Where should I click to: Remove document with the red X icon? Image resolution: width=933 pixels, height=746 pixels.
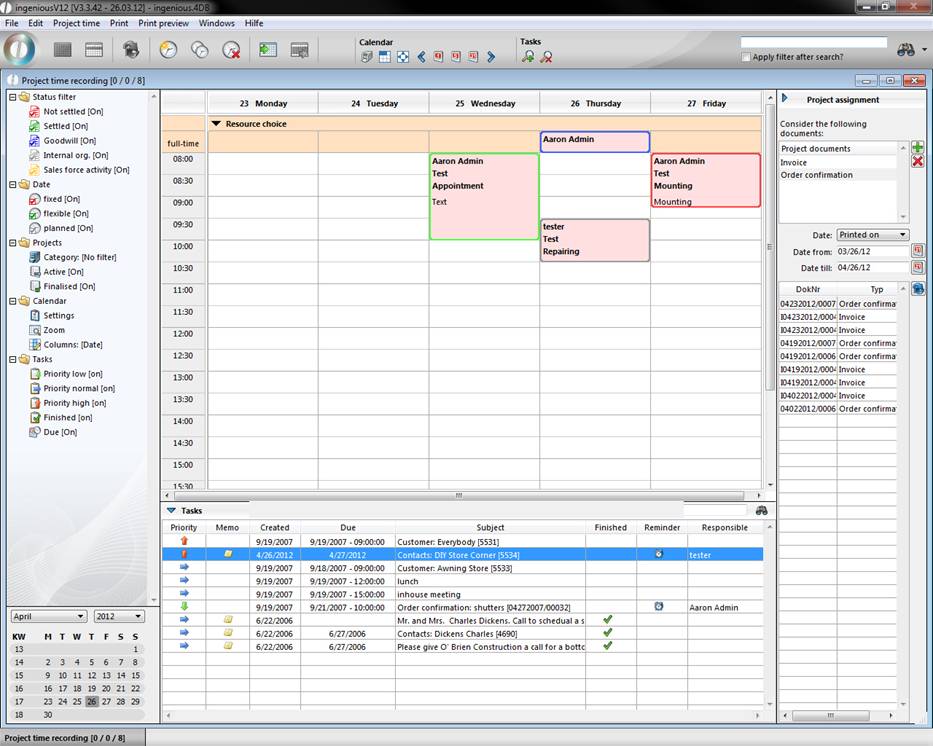[917, 161]
